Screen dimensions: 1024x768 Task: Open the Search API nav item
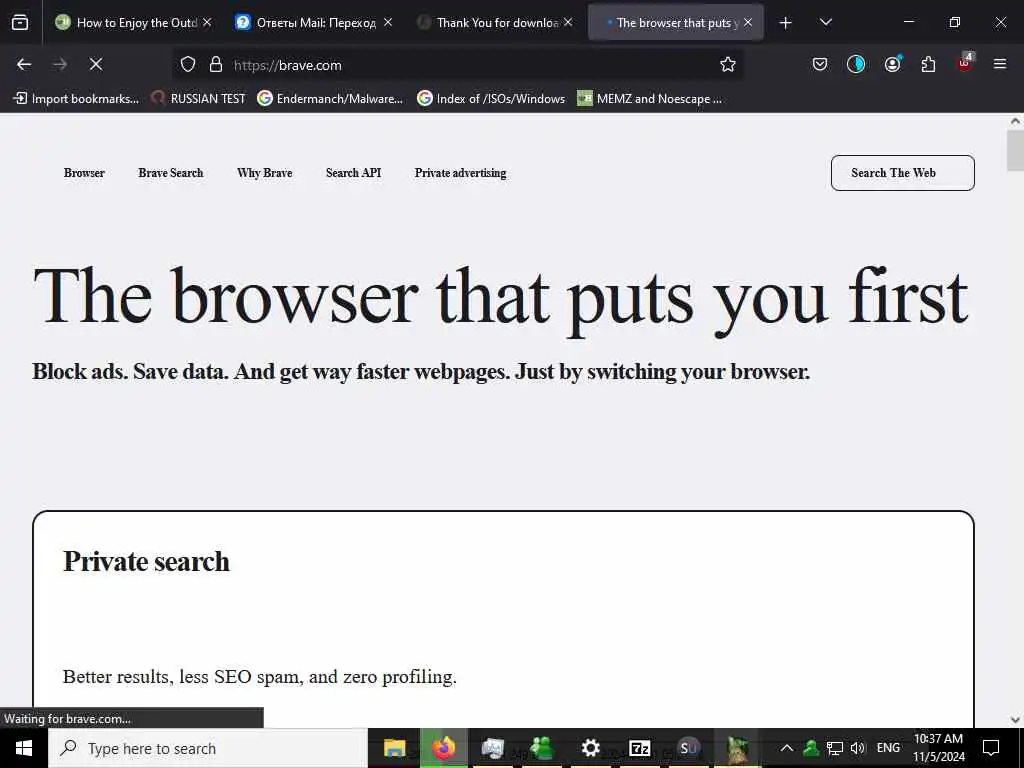[353, 173]
